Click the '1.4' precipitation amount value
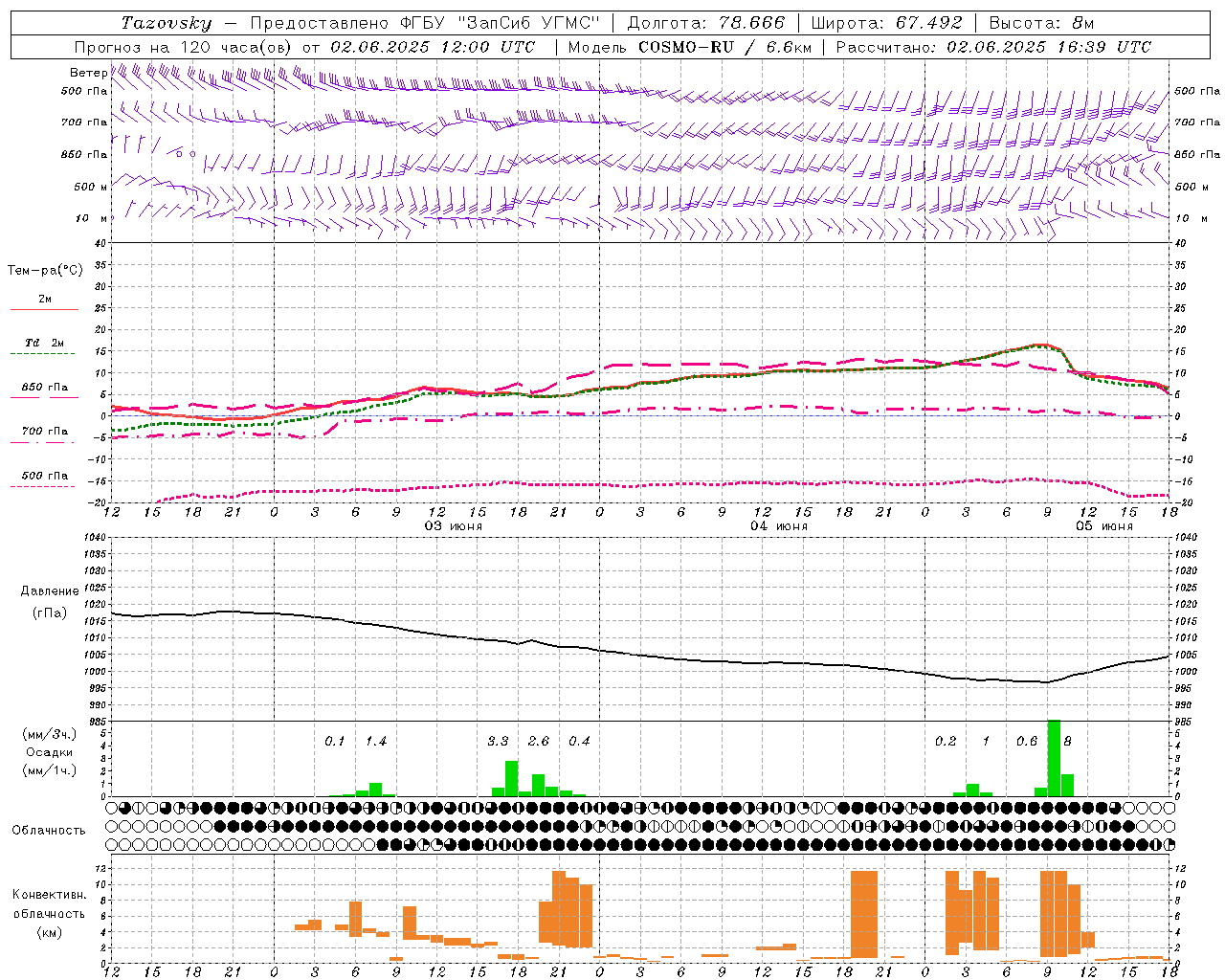 pos(376,741)
